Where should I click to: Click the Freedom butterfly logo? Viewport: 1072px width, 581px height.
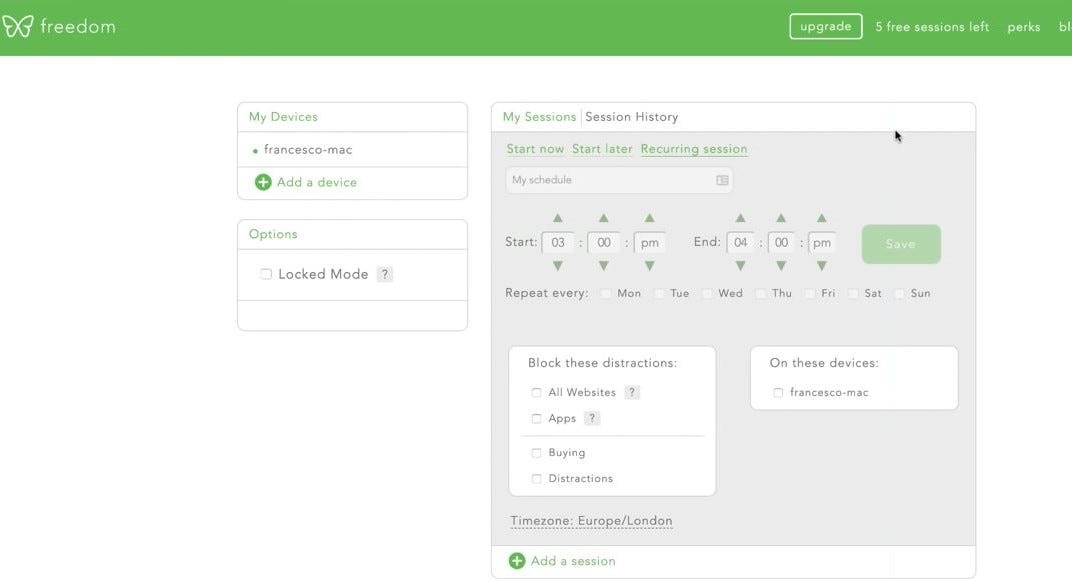pyautogui.click(x=18, y=26)
